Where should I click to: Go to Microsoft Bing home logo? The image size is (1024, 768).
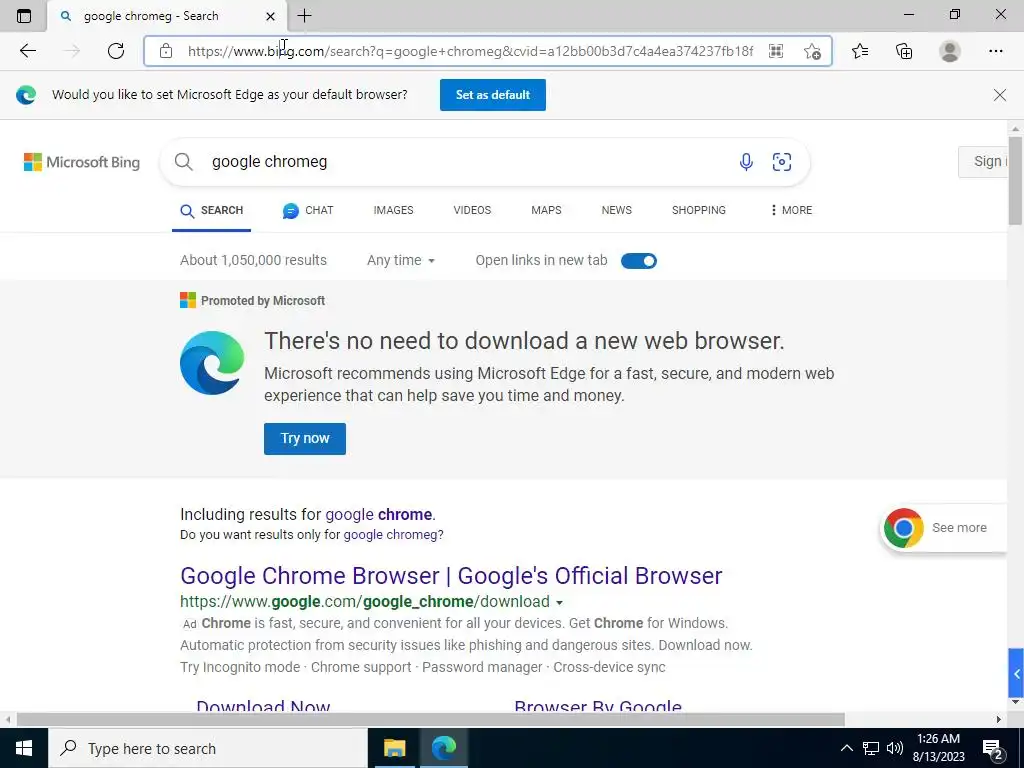82,162
